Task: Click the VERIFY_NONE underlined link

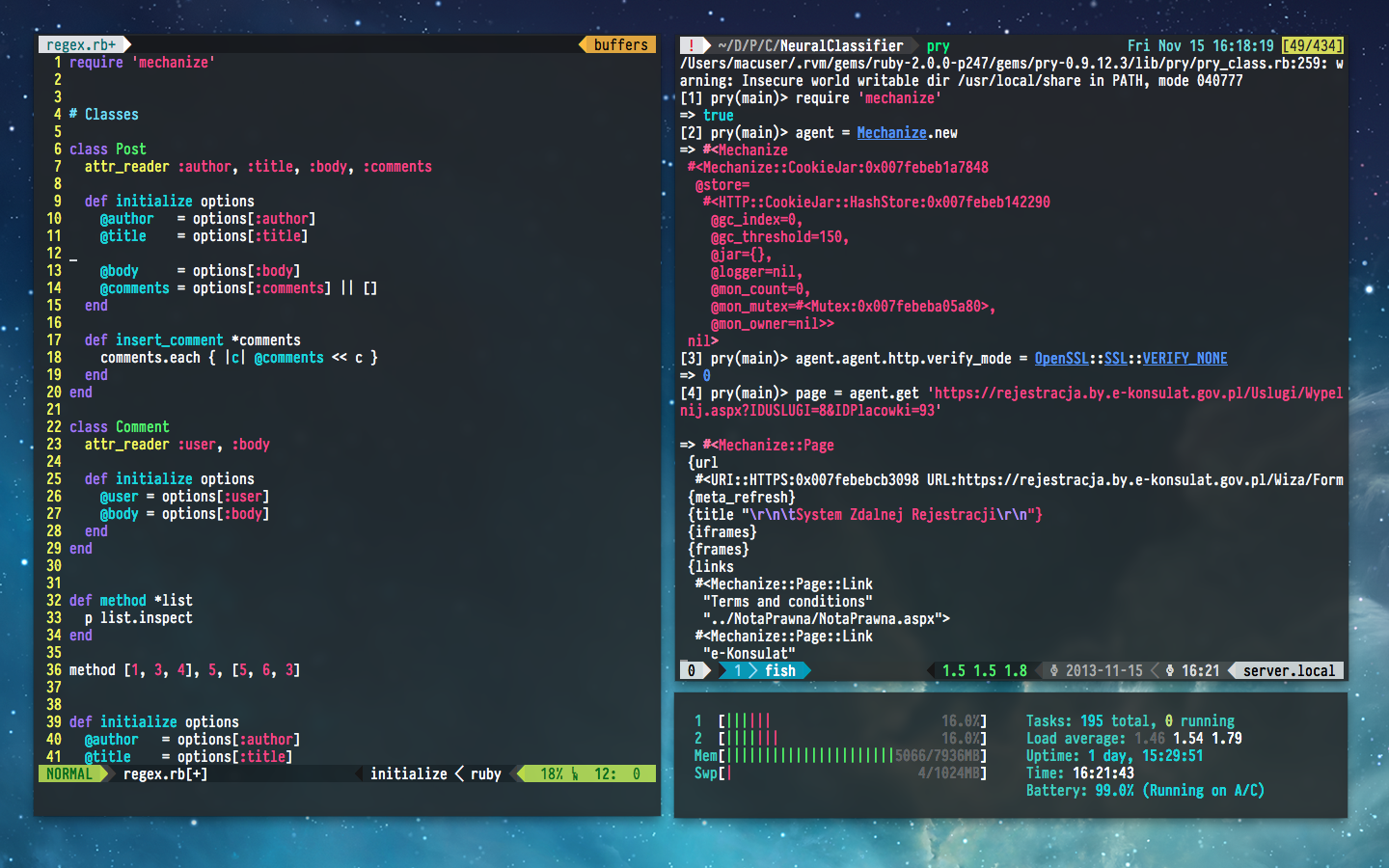Action: coord(1185,358)
